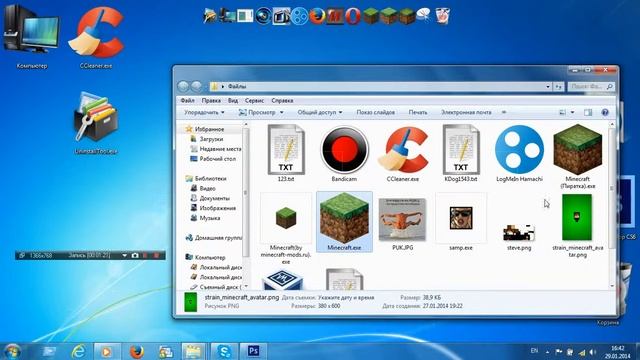Image resolution: width=640 pixels, height=360 pixels.
Task: Open the Вид menu
Action: coord(233,100)
